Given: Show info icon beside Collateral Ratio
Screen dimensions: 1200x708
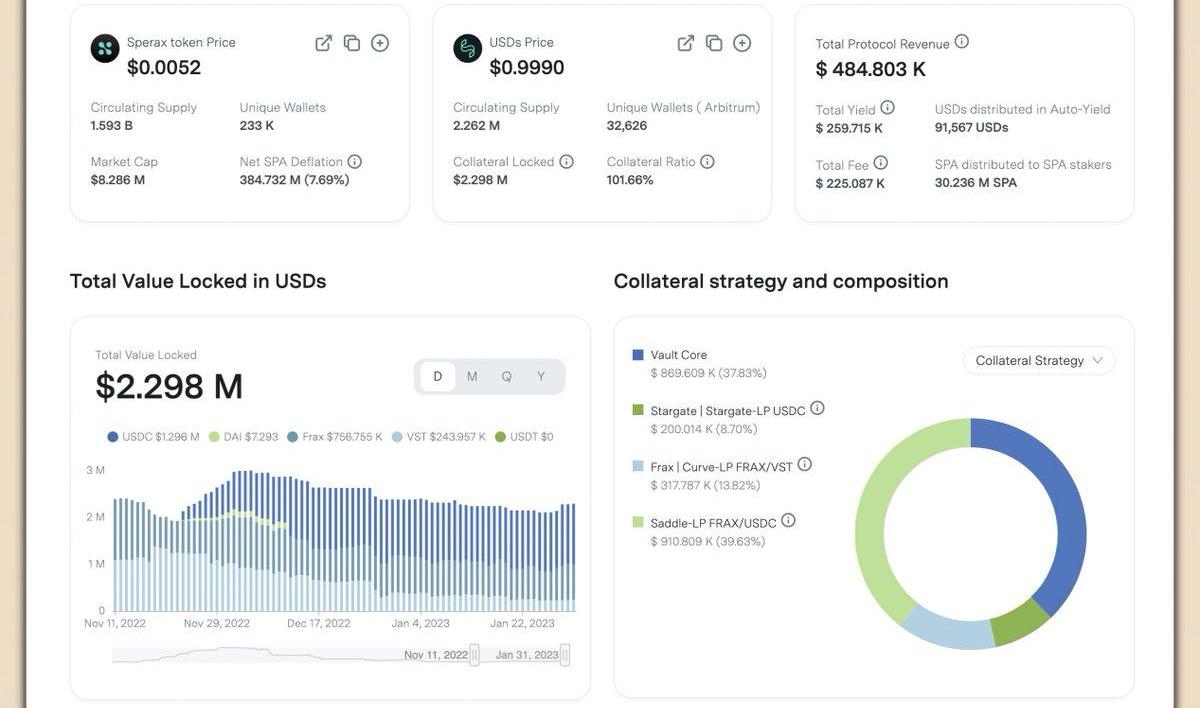Looking at the screenshot, I should point(707,162).
